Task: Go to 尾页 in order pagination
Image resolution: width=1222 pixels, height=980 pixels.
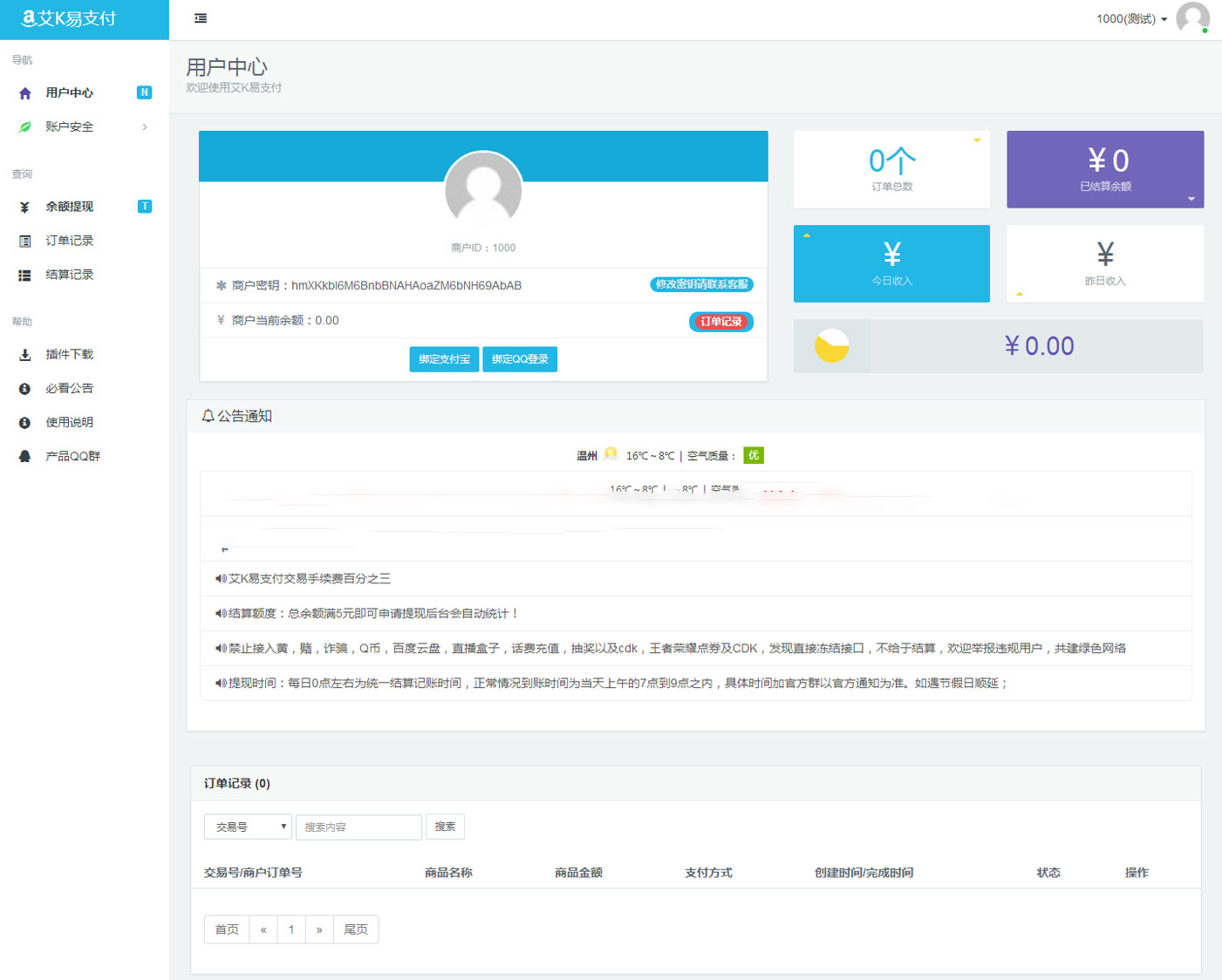Action: [356, 929]
